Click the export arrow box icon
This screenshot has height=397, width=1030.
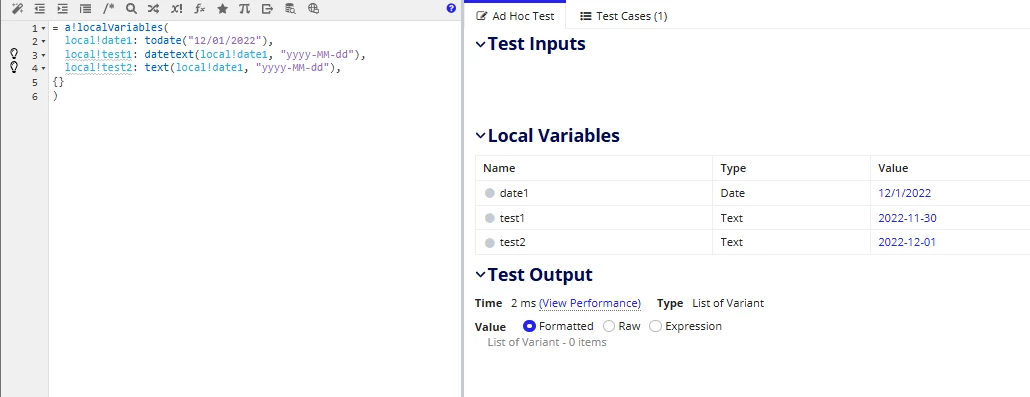267,9
